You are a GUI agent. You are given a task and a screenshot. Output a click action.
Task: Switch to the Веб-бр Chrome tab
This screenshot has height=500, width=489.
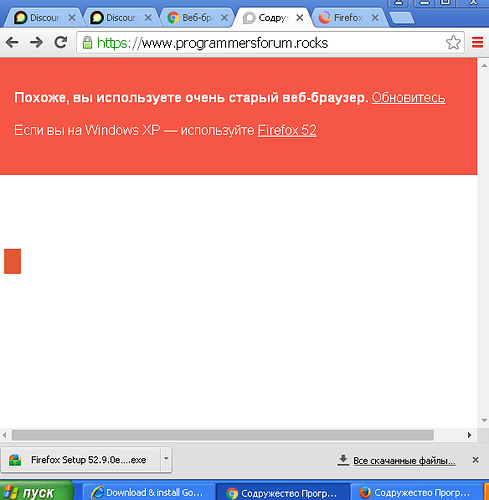coord(197,18)
